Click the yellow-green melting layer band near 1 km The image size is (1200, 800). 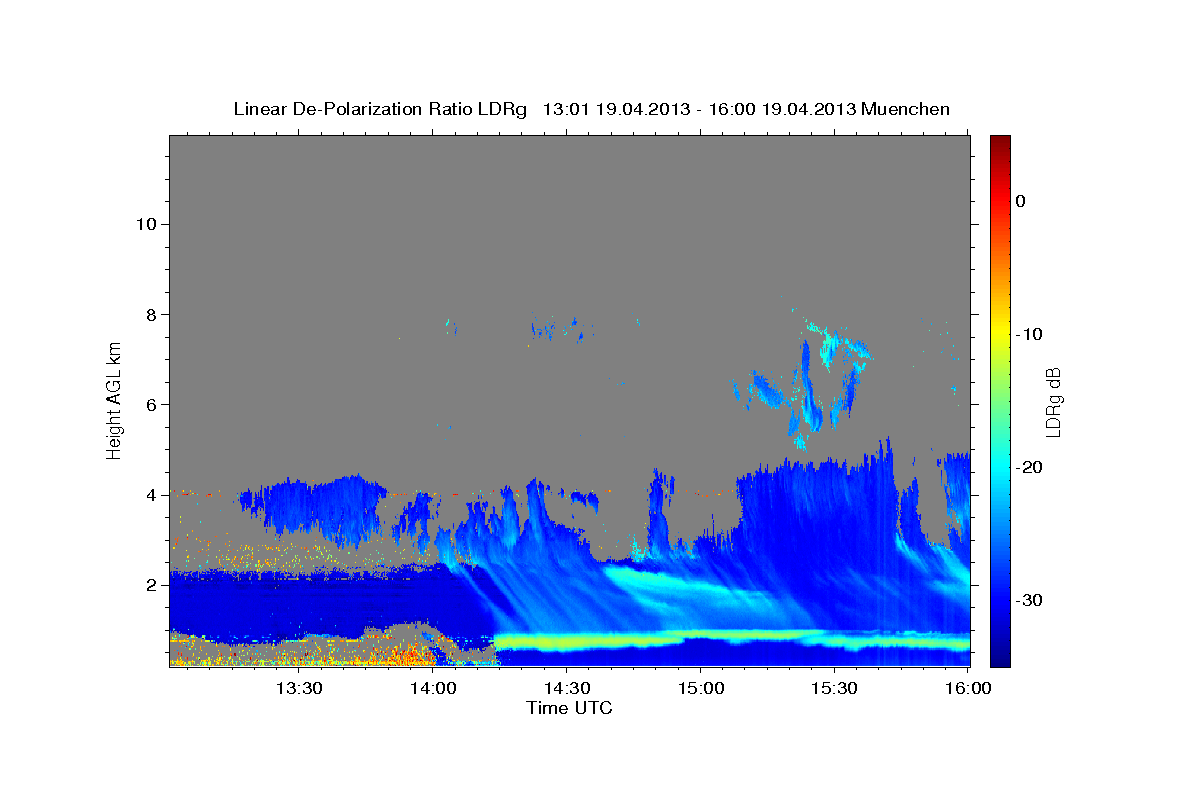click(730, 638)
